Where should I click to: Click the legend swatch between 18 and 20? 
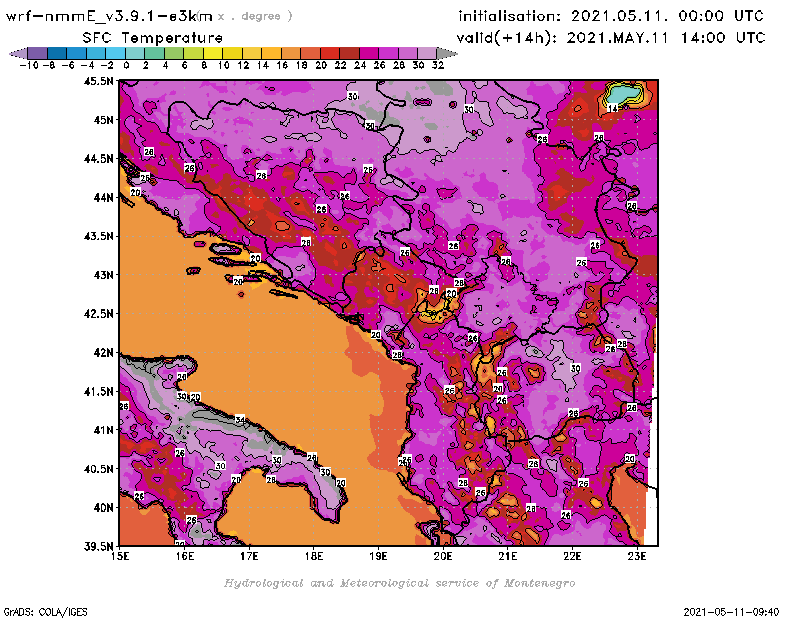310,54
